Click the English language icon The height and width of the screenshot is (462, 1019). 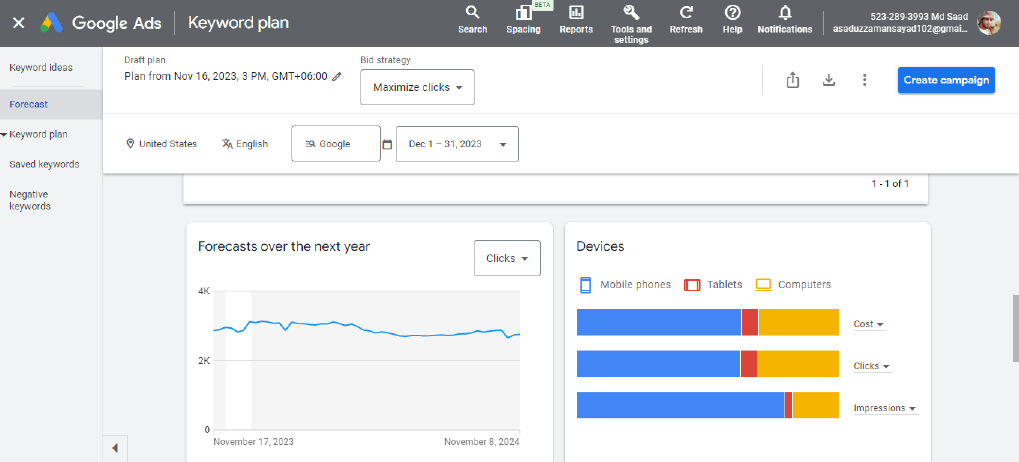[227, 144]
